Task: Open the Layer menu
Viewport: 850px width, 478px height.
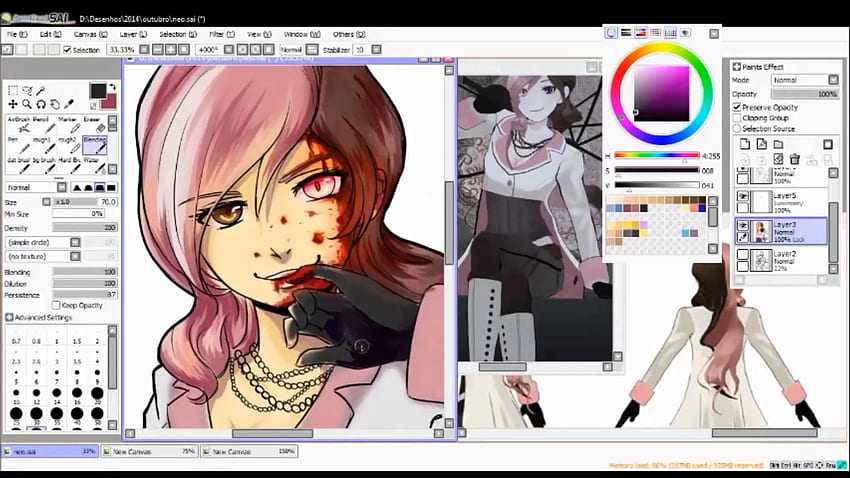Action: [x=133, y=34]
